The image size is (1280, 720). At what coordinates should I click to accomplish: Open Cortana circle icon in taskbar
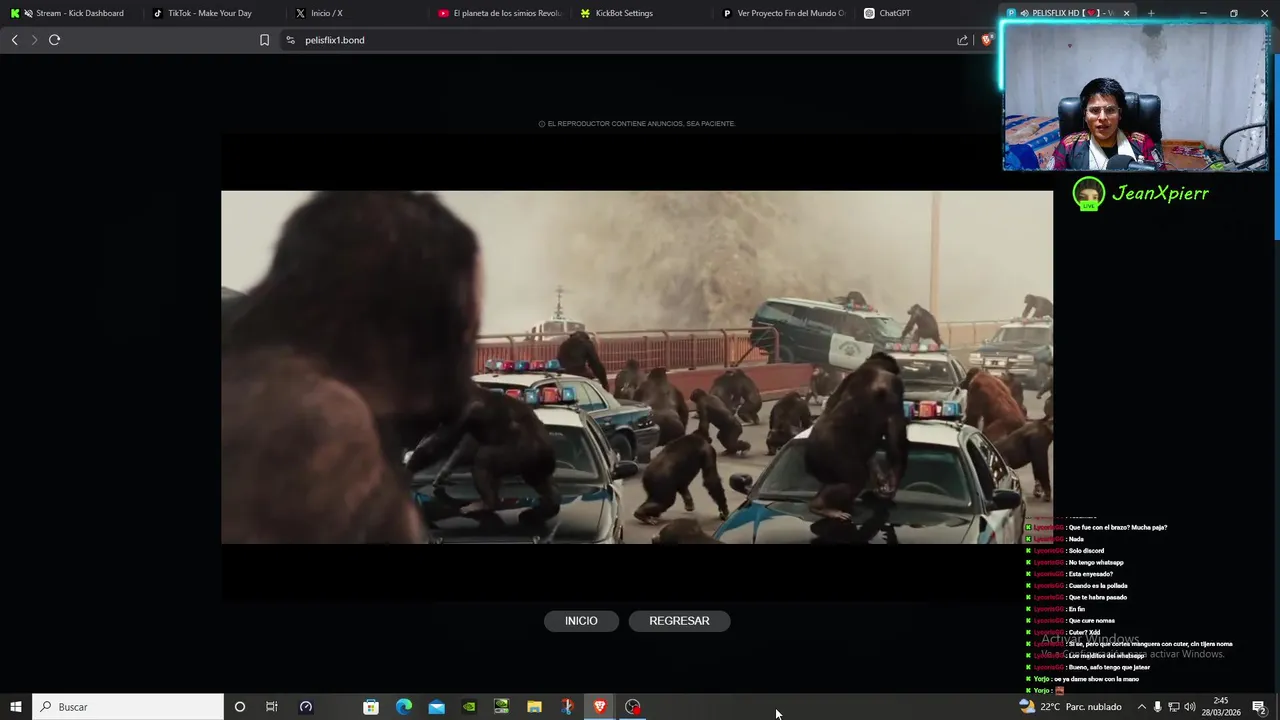[239, 707]
